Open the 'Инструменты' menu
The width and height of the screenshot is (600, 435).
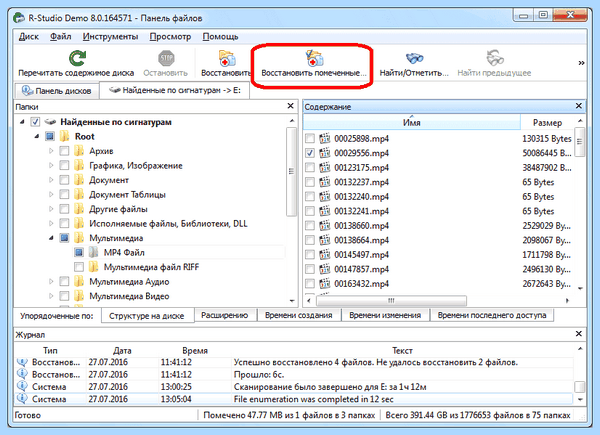pos(110,37)
